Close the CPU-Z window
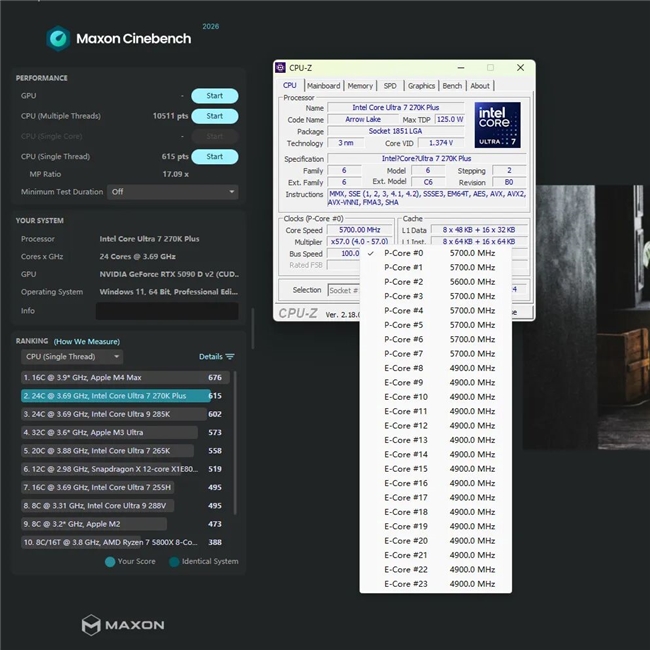 pyautogui.click(x=521, y=68)
